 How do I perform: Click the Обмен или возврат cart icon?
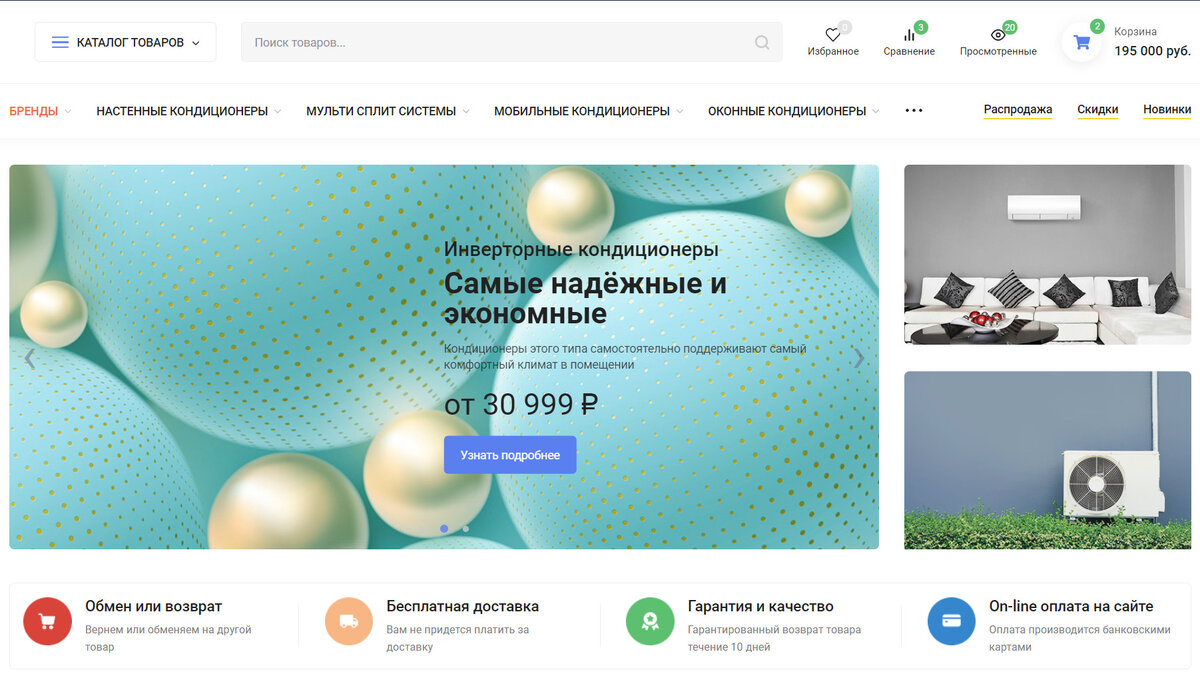pos(47,621)
